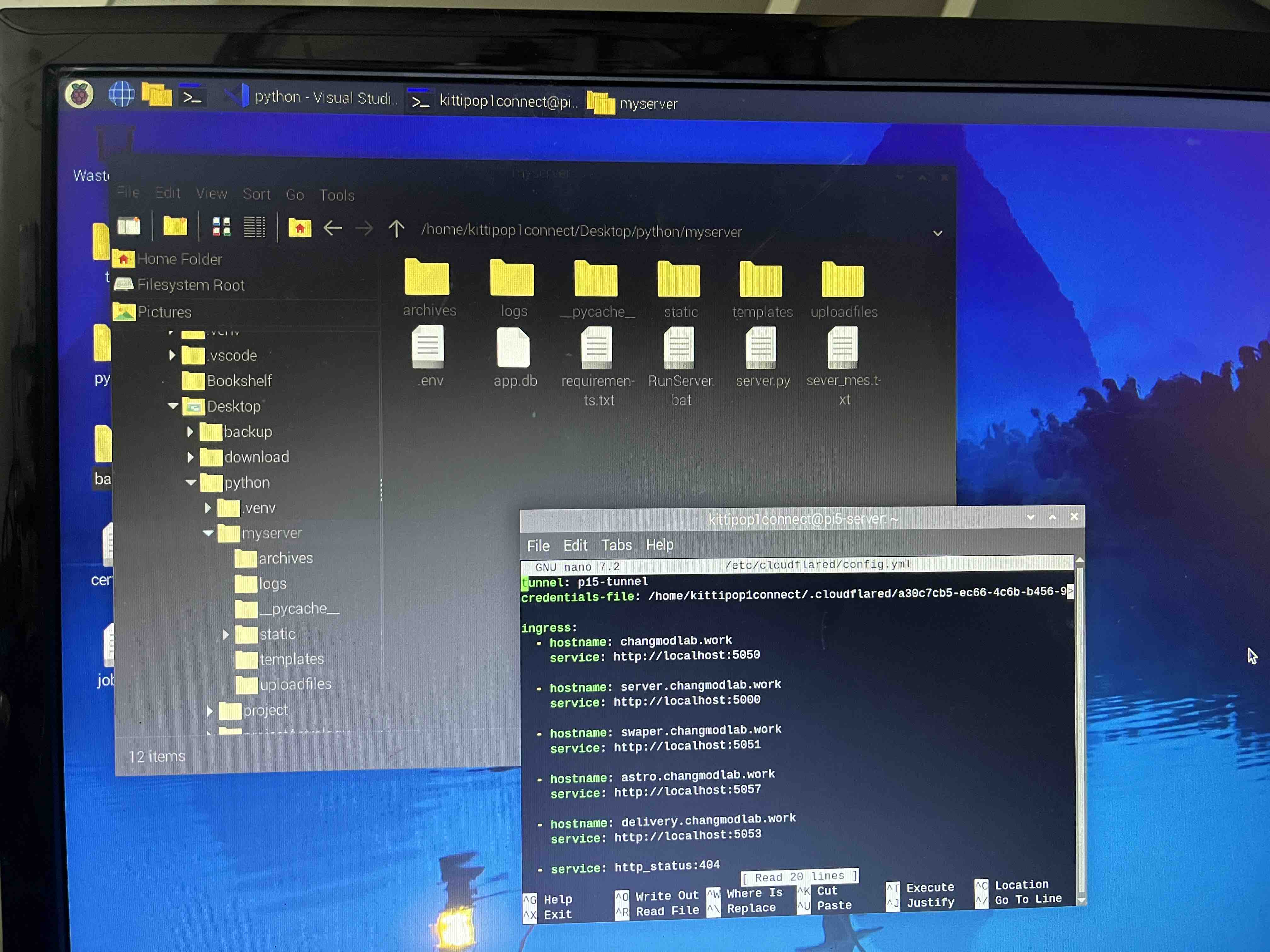Image resolution: width=1270 pixels, height=952 pixels.
Task: Navigate back with the left arrow
Action: pyautogui.click(x=333, y=228)
